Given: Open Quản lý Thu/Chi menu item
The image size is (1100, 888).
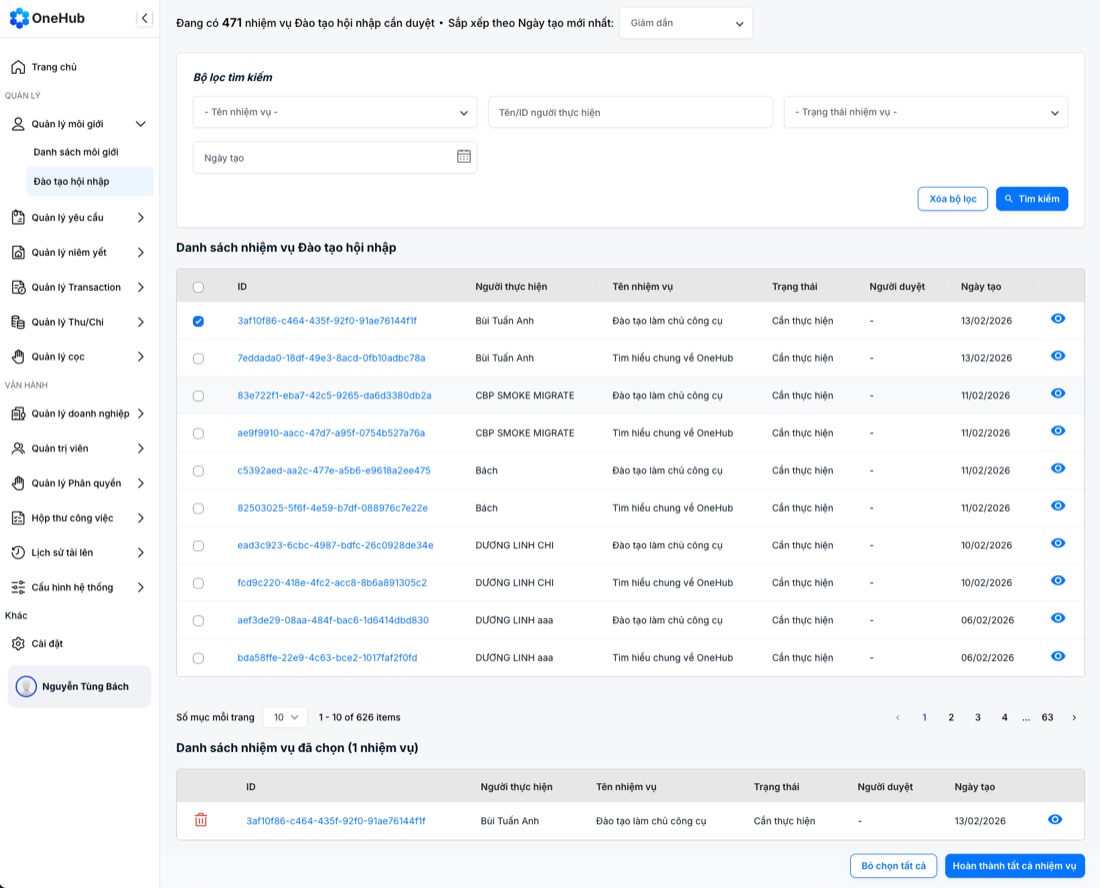Looking at the screenshot, I should [79, 322].
